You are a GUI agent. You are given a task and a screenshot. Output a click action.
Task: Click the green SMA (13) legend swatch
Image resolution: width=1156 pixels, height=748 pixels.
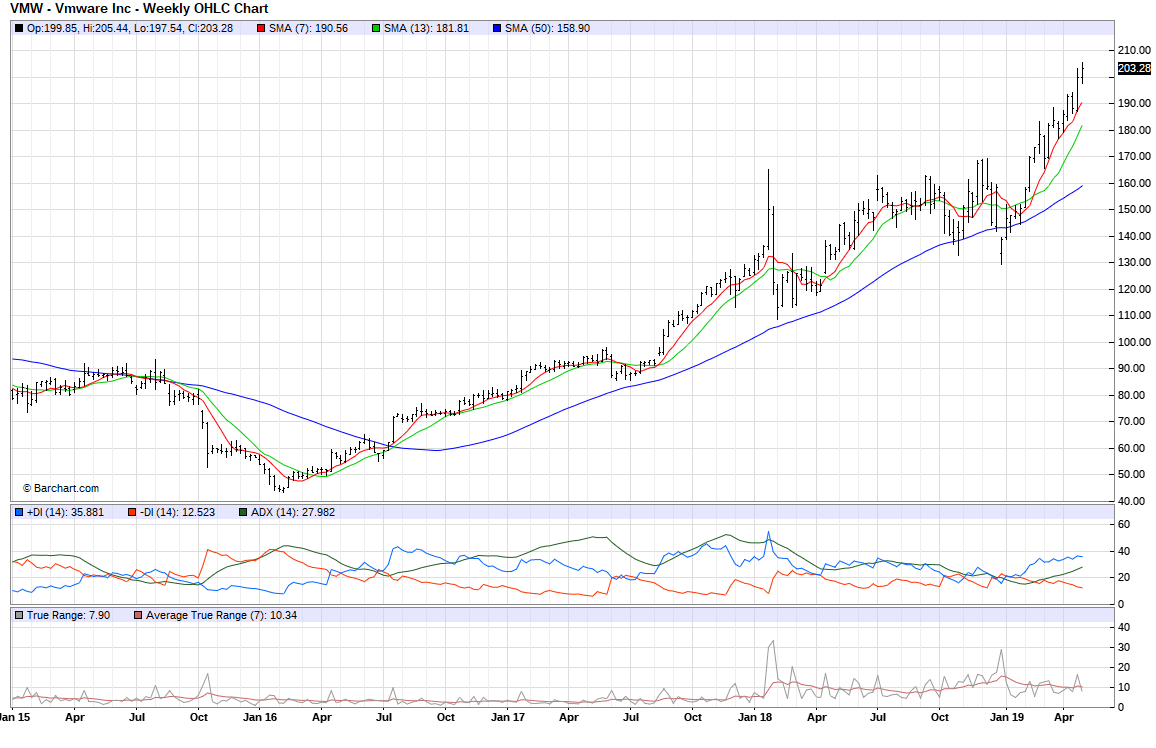376,29
